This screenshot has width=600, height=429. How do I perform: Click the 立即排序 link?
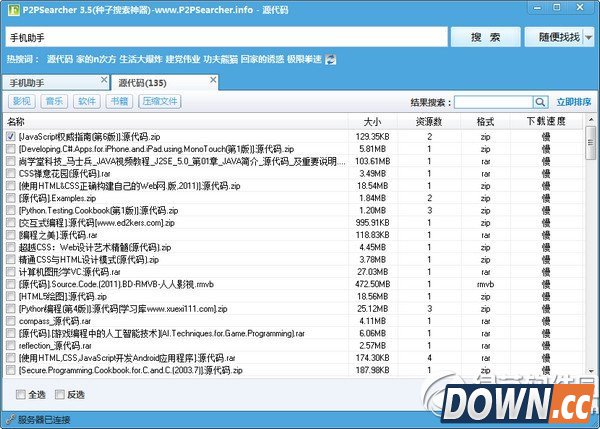point(574,102)
